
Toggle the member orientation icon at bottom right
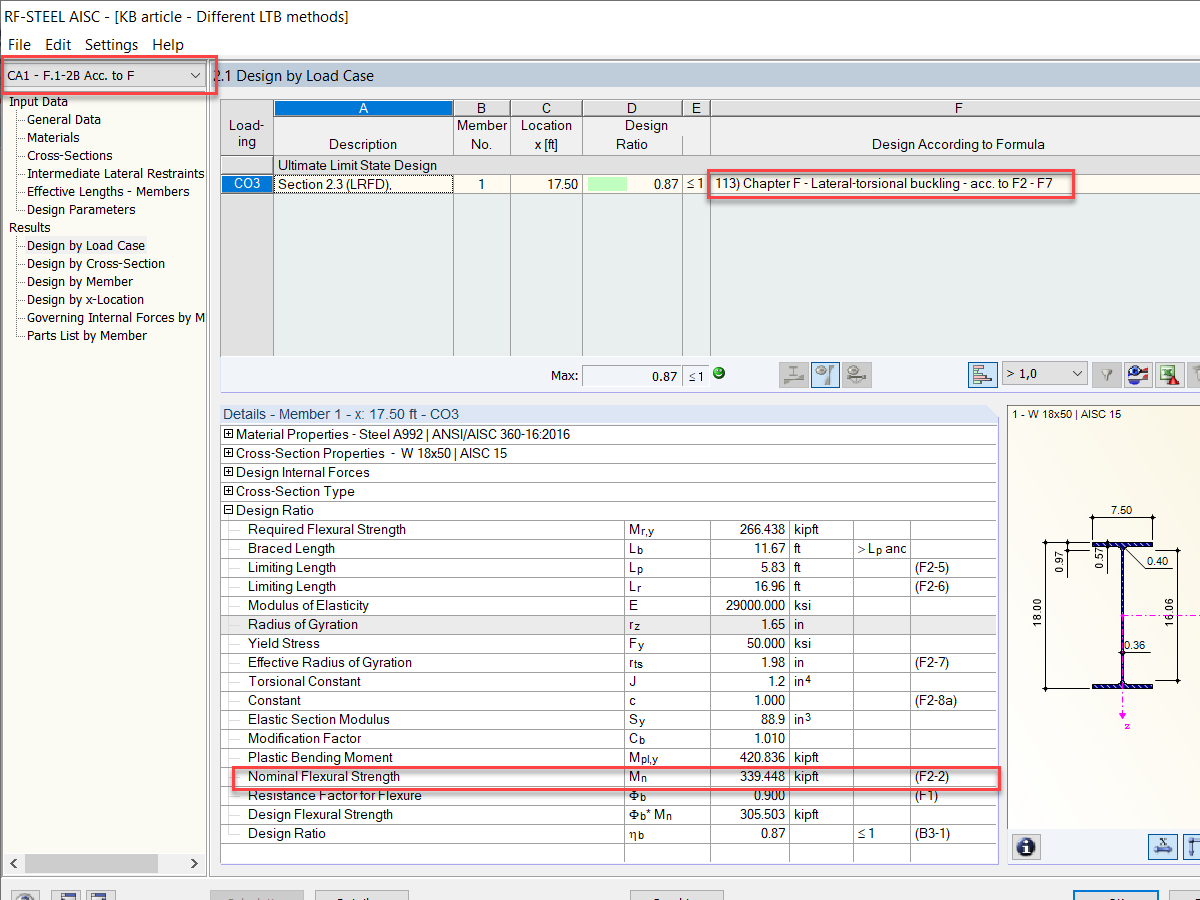(1193, 847)
